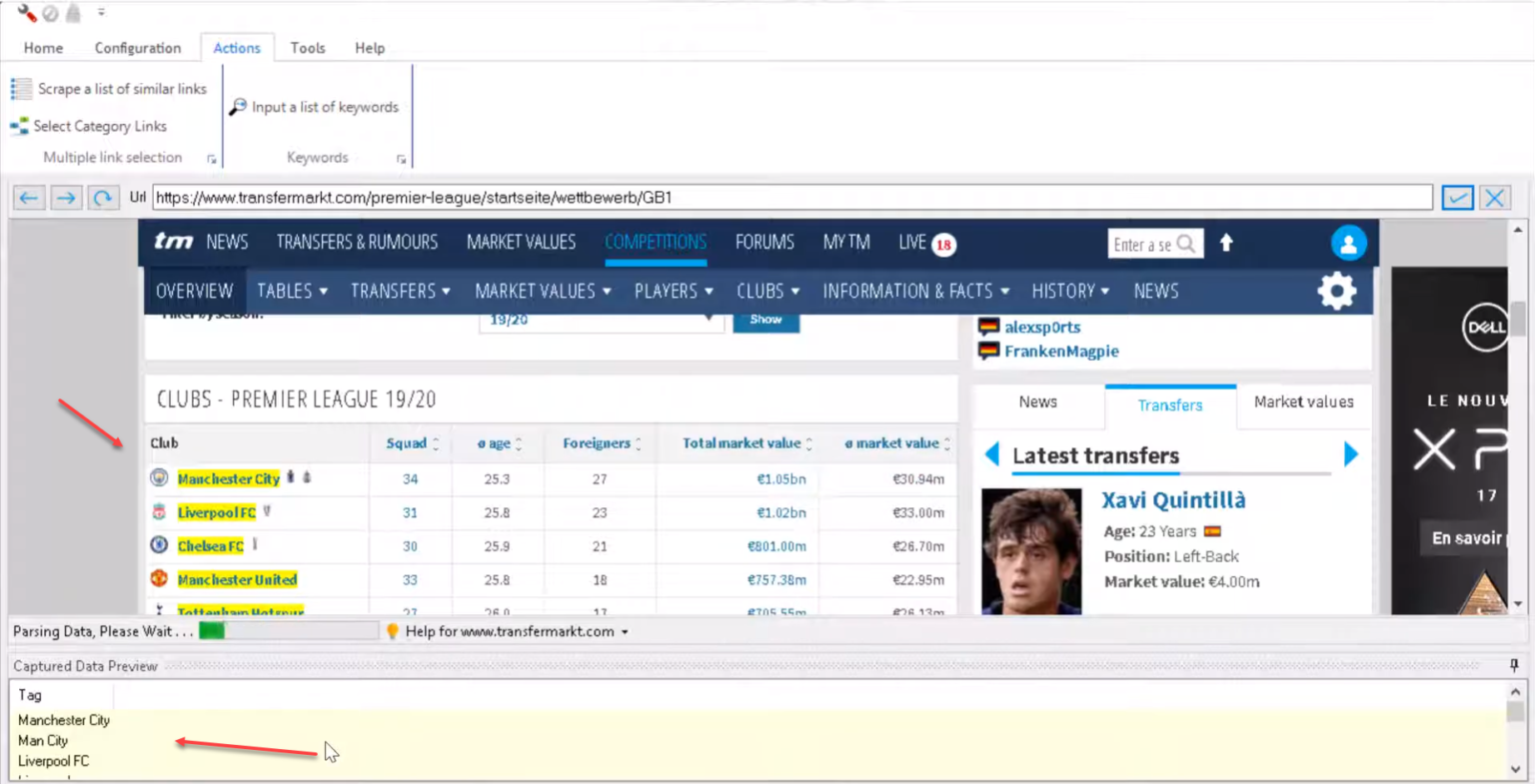Image resolution: width=1535 pixels, height=784 pixels.
Task: Open the Liverpool FC club link
Action: tap(216, 512)
